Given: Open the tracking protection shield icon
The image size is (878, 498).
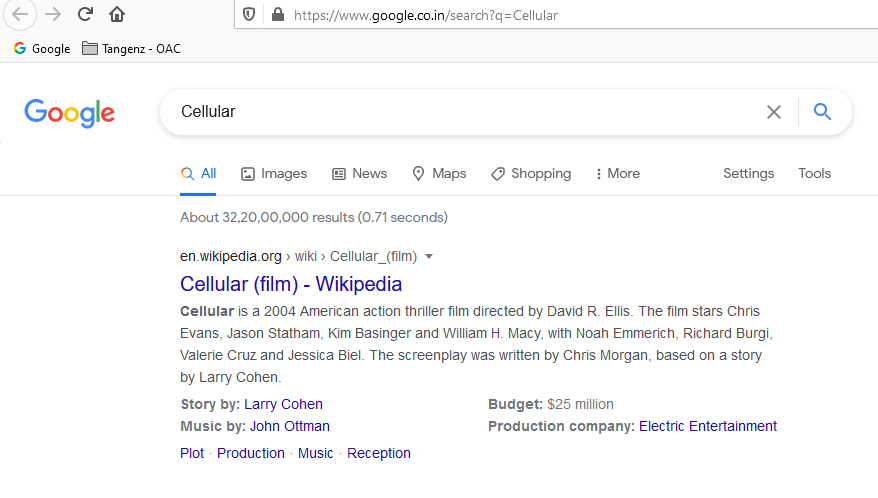Looking at the screenshot, I should (249, 15).
